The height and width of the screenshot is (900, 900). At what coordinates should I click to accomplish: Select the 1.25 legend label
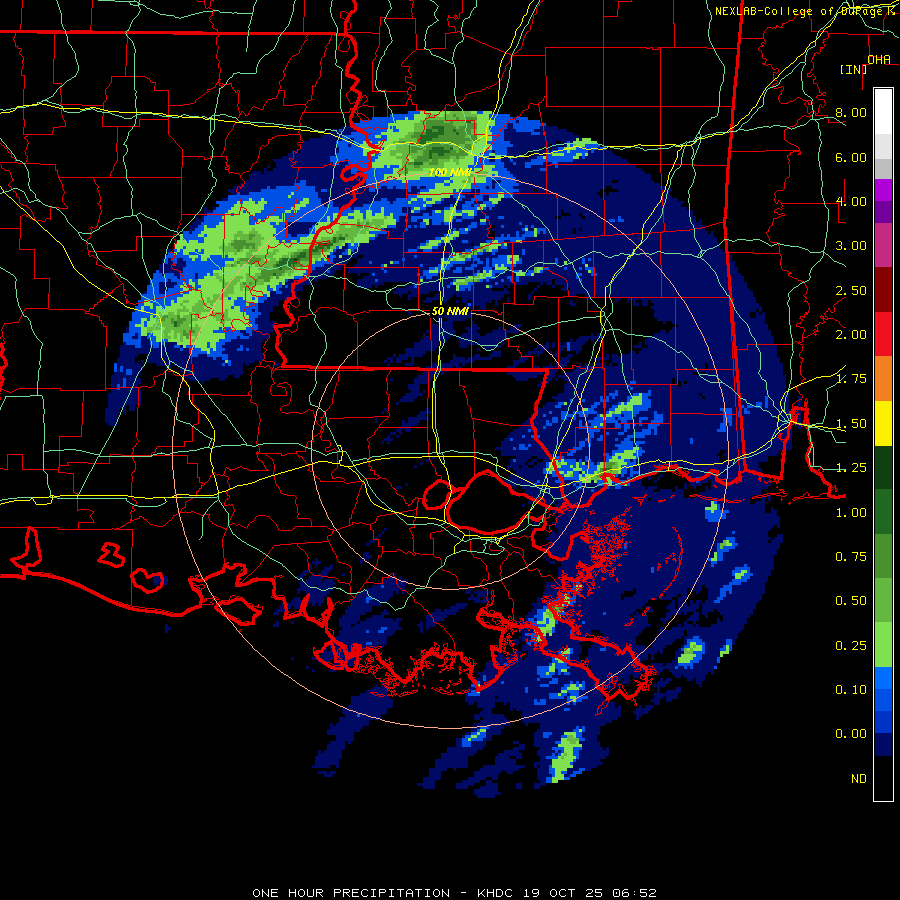tap(851, 468)
